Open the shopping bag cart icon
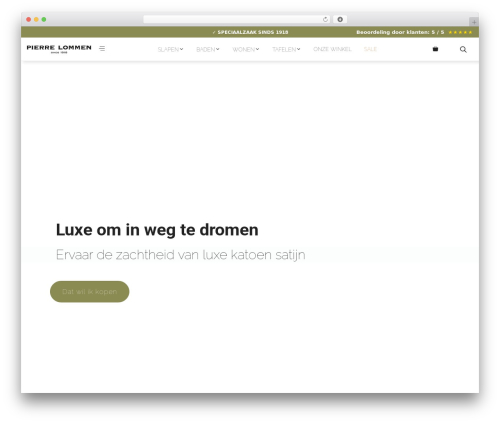The image size is (500, 423). click(x=435, y=49)
